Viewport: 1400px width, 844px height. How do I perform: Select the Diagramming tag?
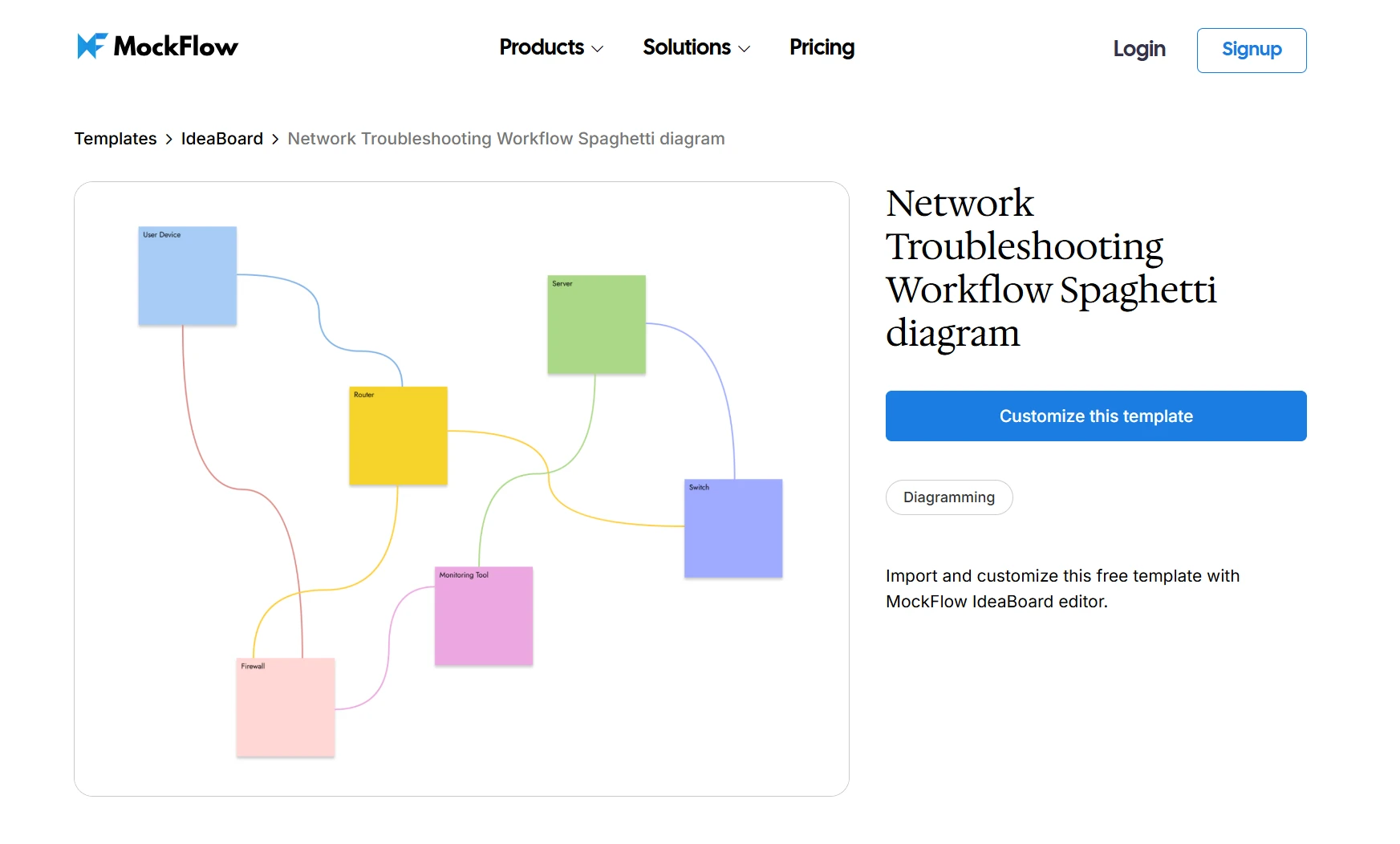tap(948, 497)
